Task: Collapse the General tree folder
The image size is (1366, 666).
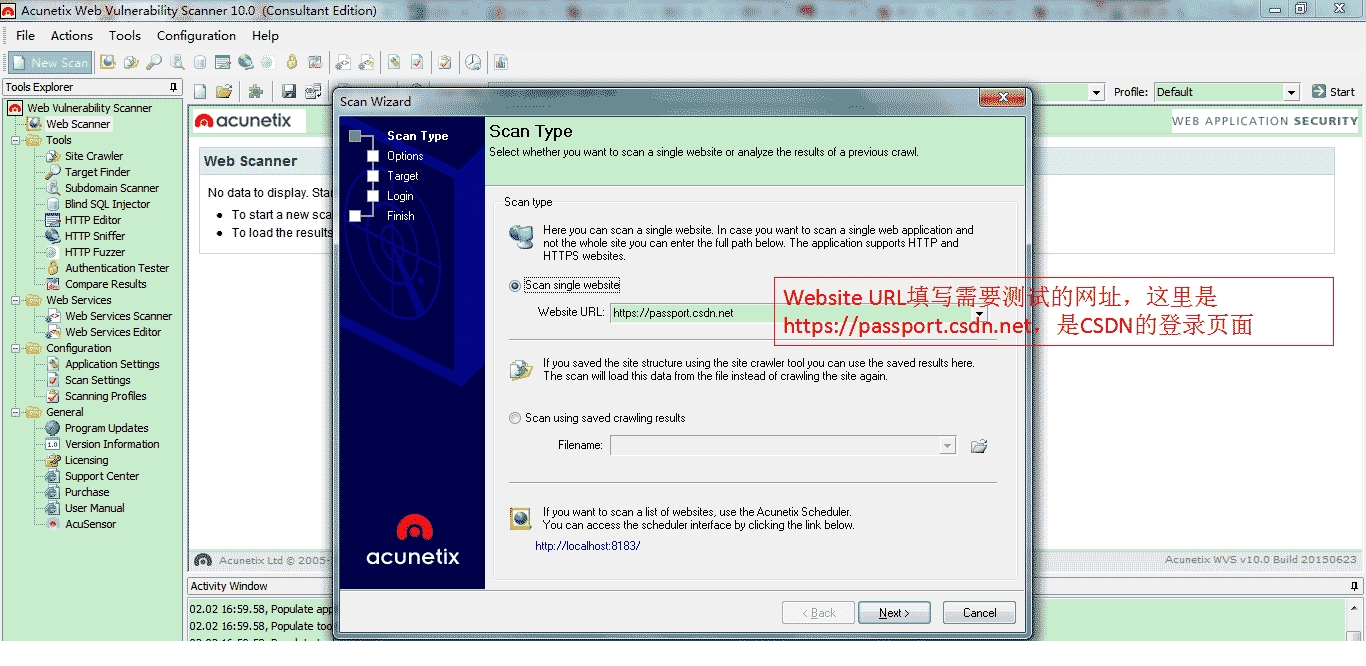Action: click(16, 412)
